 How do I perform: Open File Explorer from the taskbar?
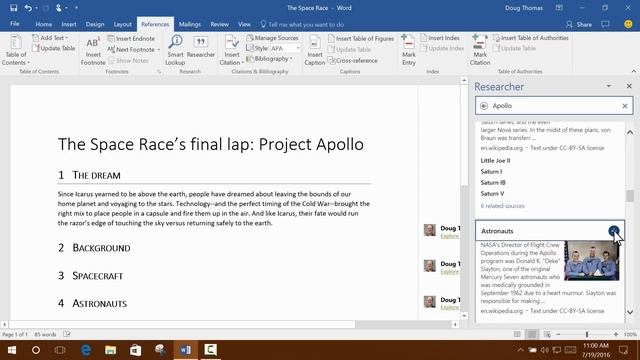[110, 350]
